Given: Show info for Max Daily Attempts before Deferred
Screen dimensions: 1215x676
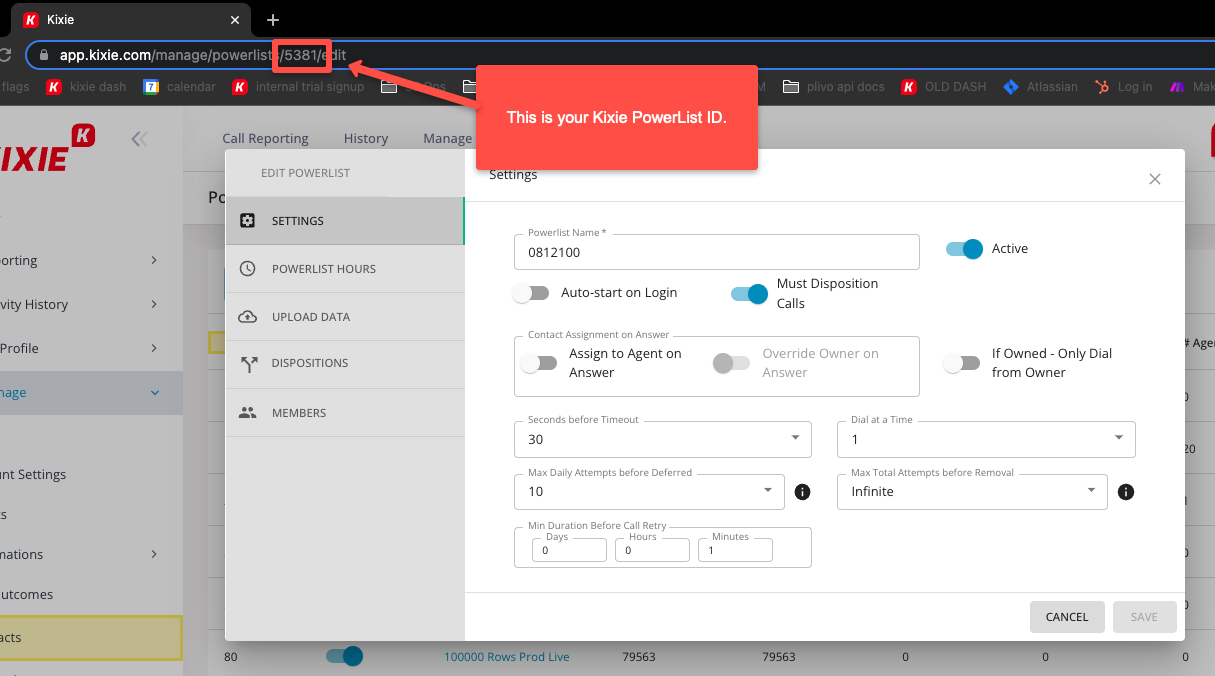Looking at the screenshot, I should click(801, 492).
